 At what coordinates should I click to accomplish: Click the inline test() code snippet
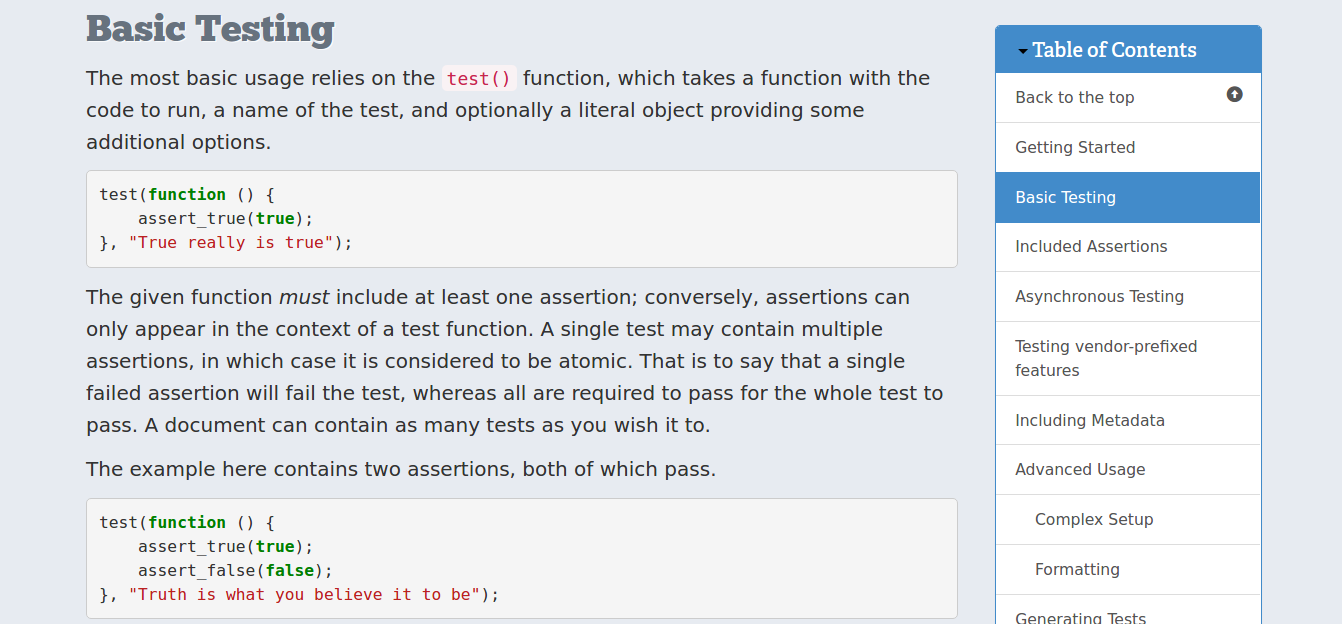click(x=479, y=78)
